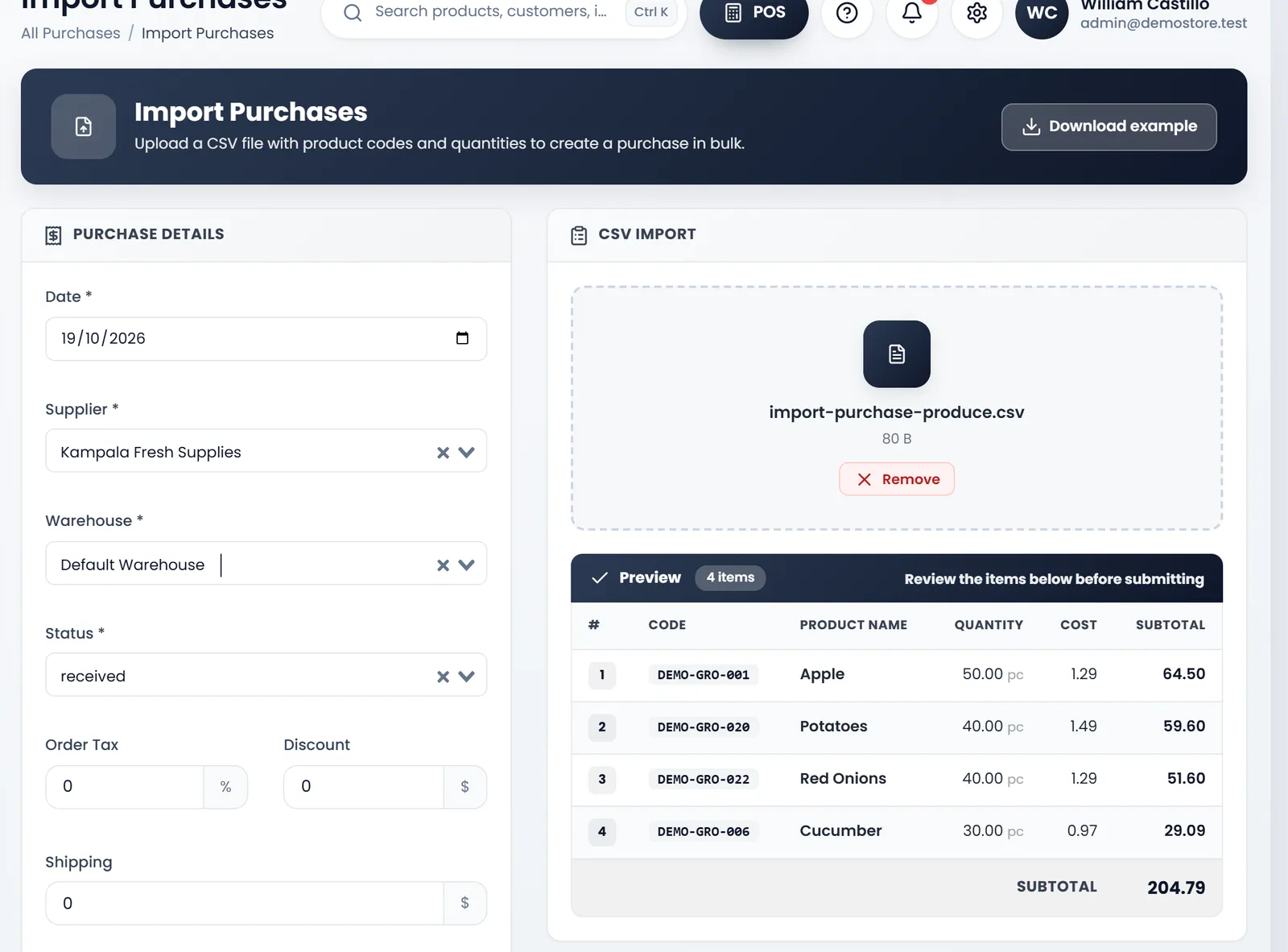This screenshot has height=952, width=1288.
Task: Click the DEMO-GRO-001 code cell
Action: (x=704, y=675)
